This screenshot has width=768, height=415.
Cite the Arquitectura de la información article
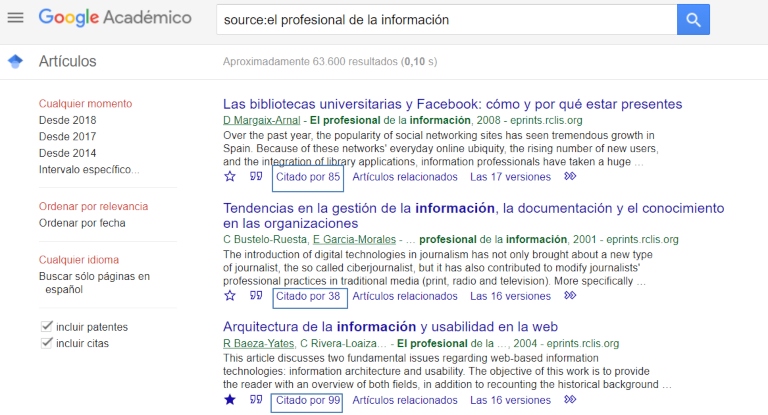(x=256, y=400)
